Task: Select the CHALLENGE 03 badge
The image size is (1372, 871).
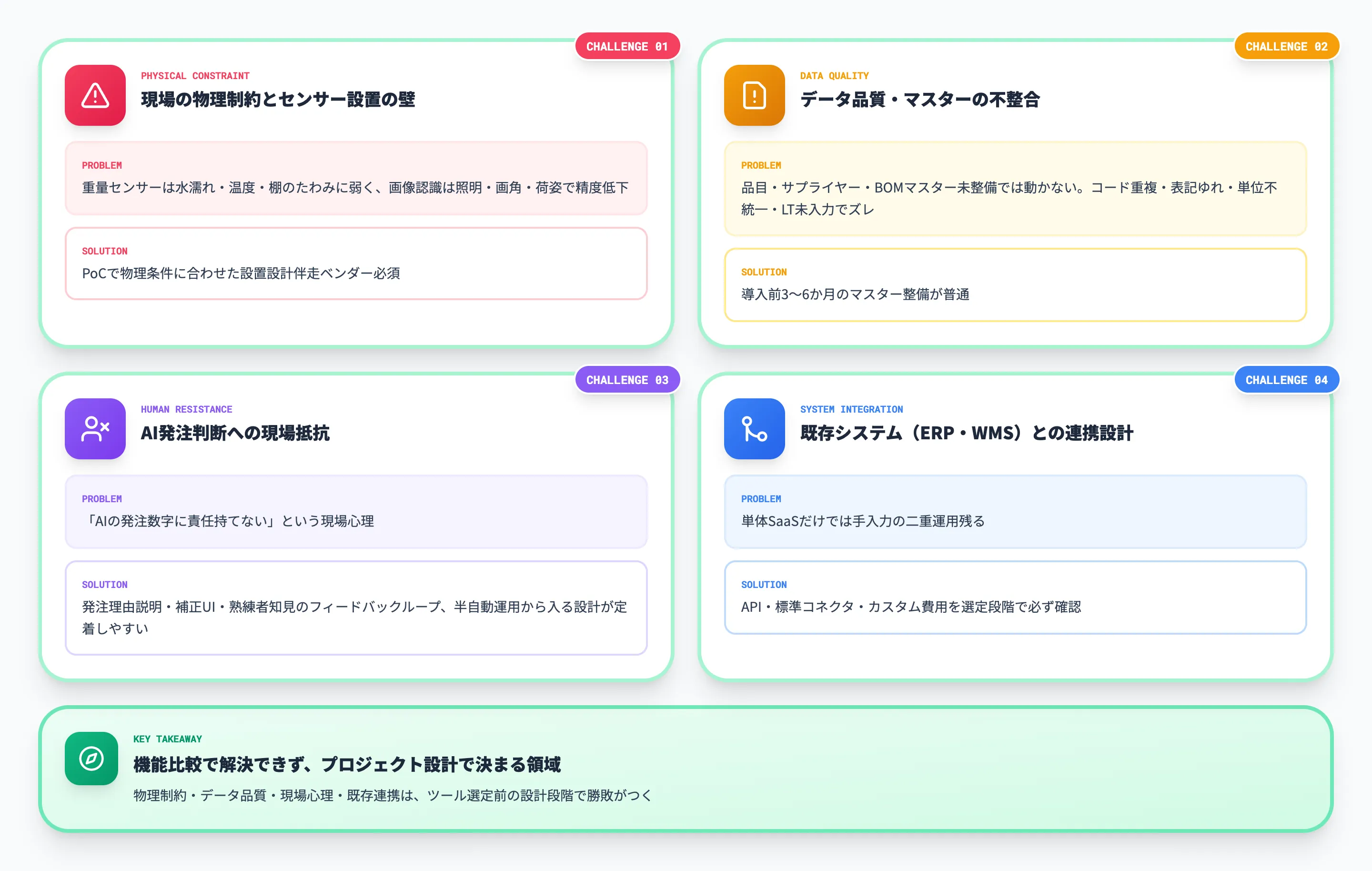Action: pyautogui.click(x=627, y=380)
